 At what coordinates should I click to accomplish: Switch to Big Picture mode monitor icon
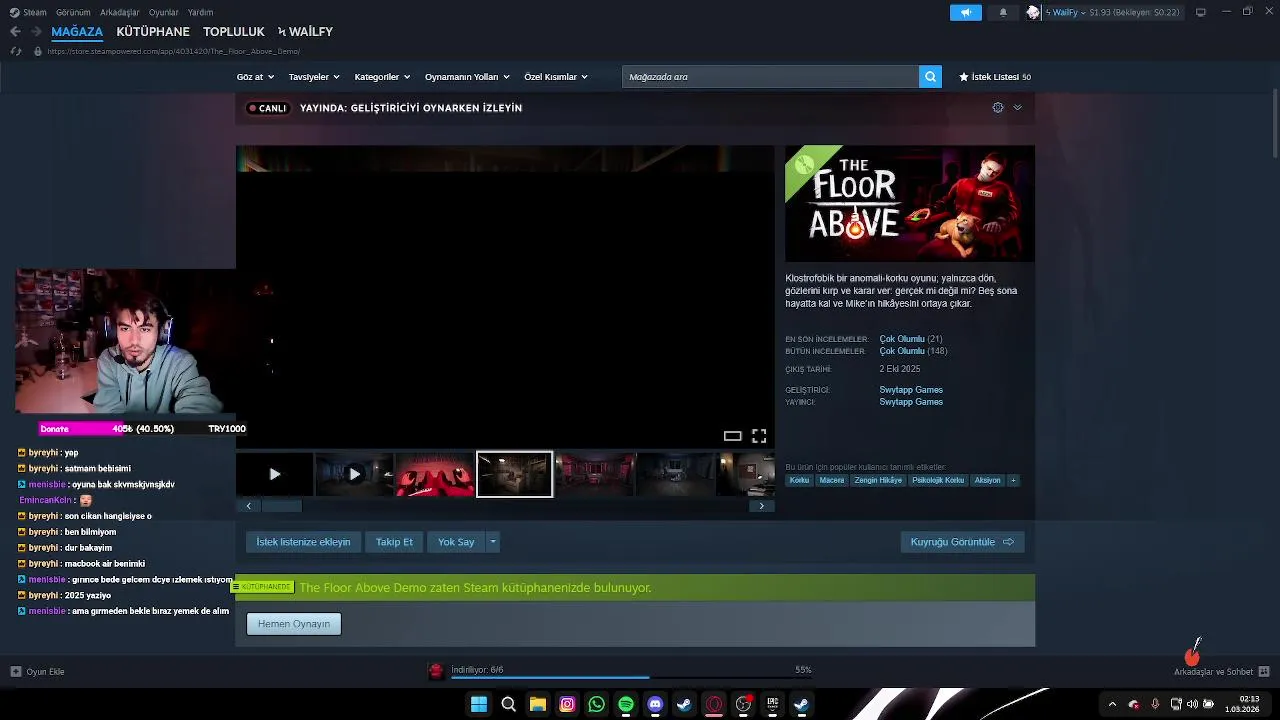[1200, 12]
